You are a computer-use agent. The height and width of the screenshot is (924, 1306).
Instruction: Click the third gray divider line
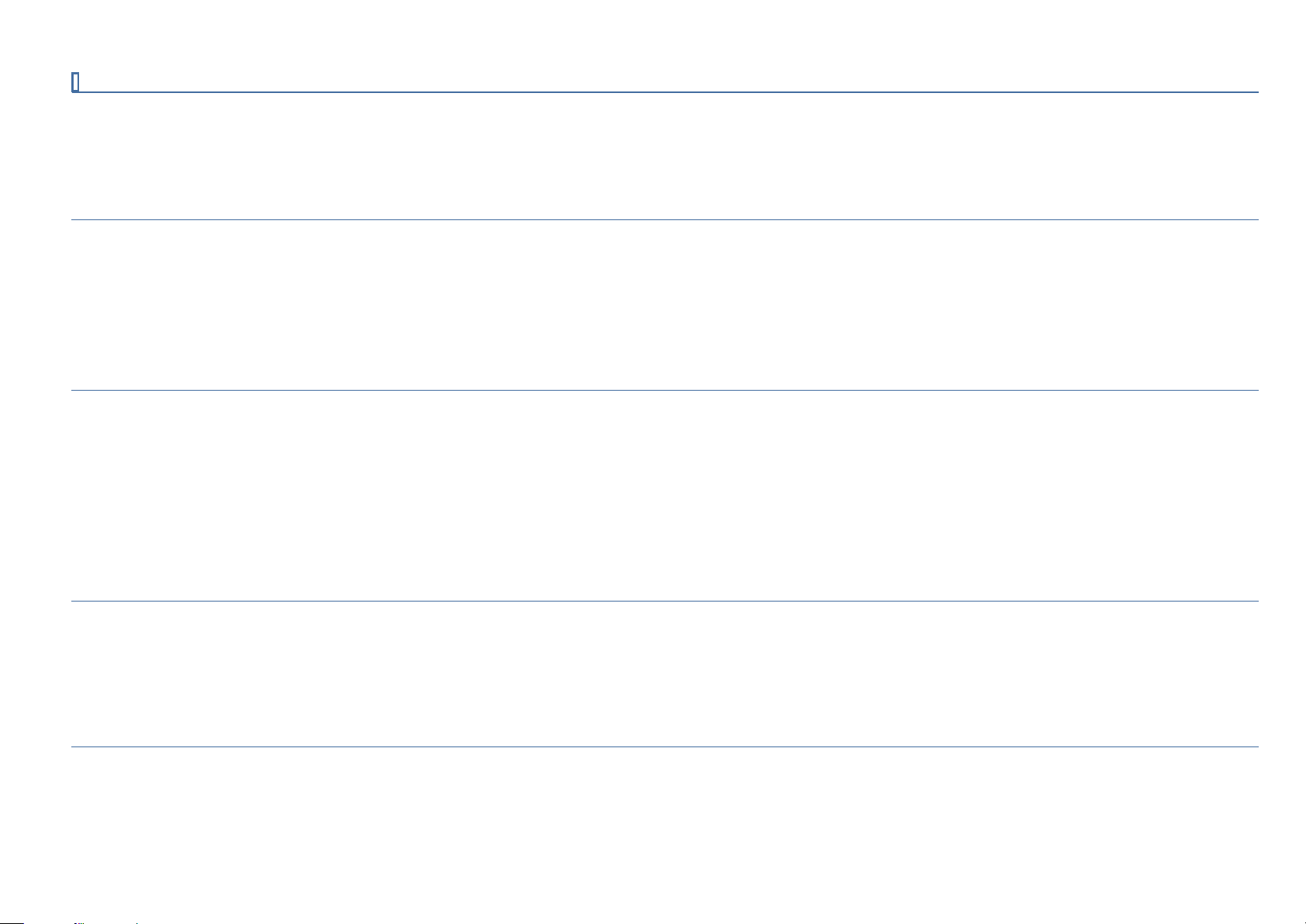point(664,601)
